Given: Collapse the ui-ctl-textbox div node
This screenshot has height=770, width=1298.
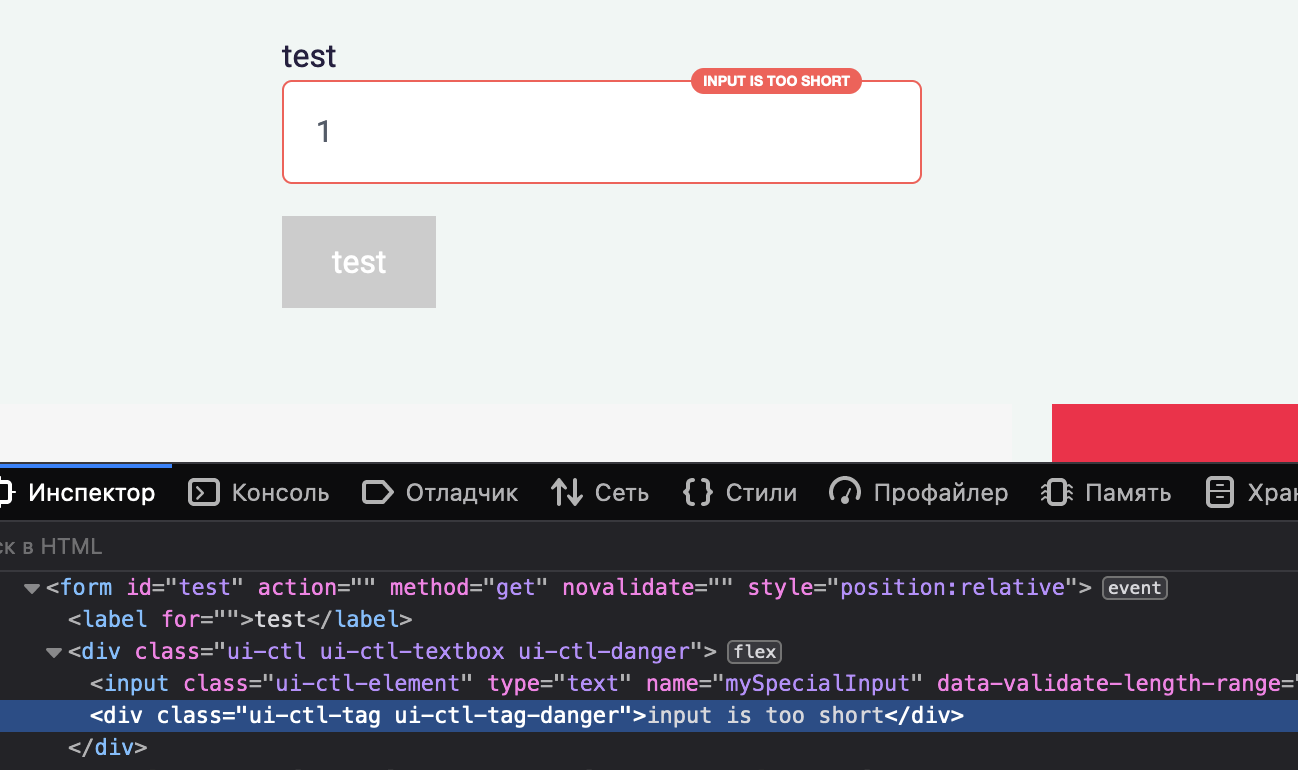Looking at the screenshot, I should coord(54,652).
